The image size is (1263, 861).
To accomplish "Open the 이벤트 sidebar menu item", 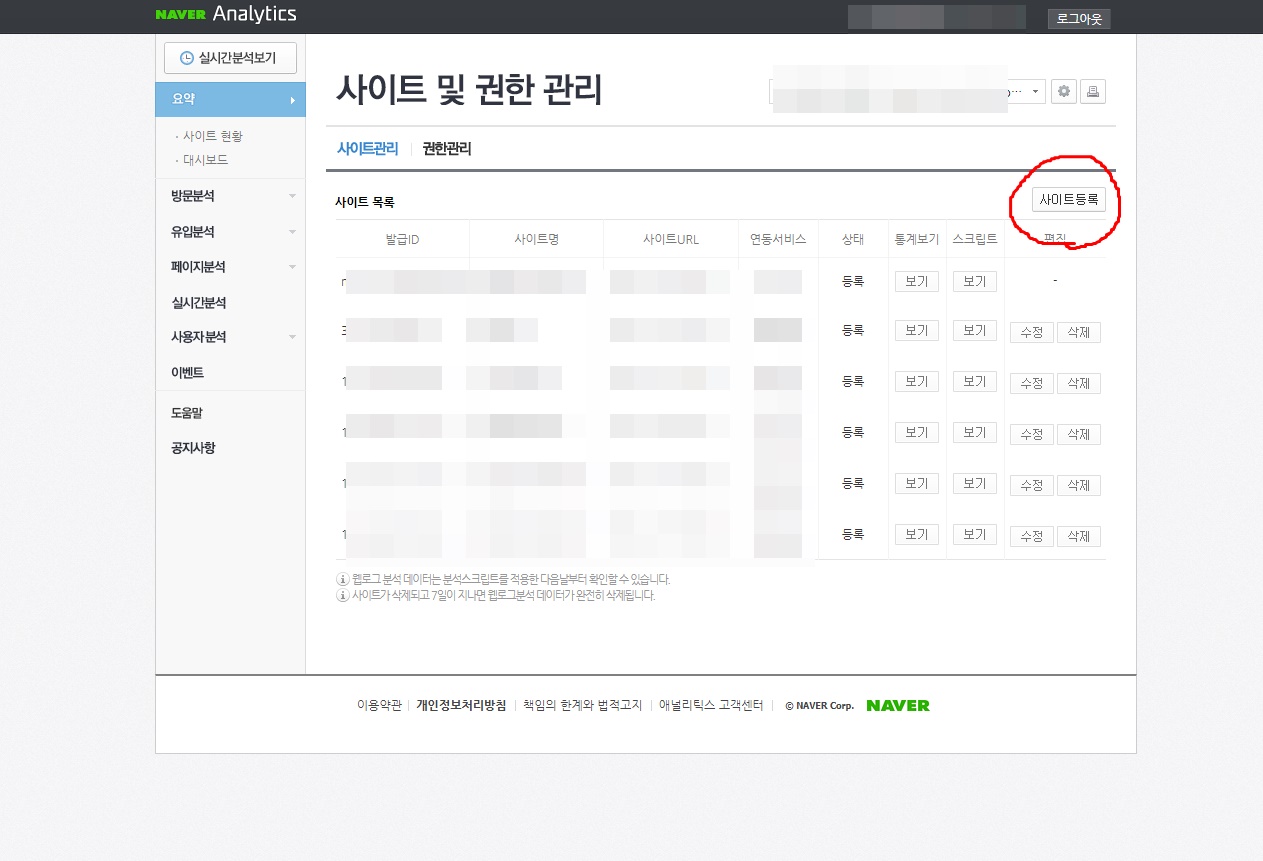I will (x=188, y=371).
